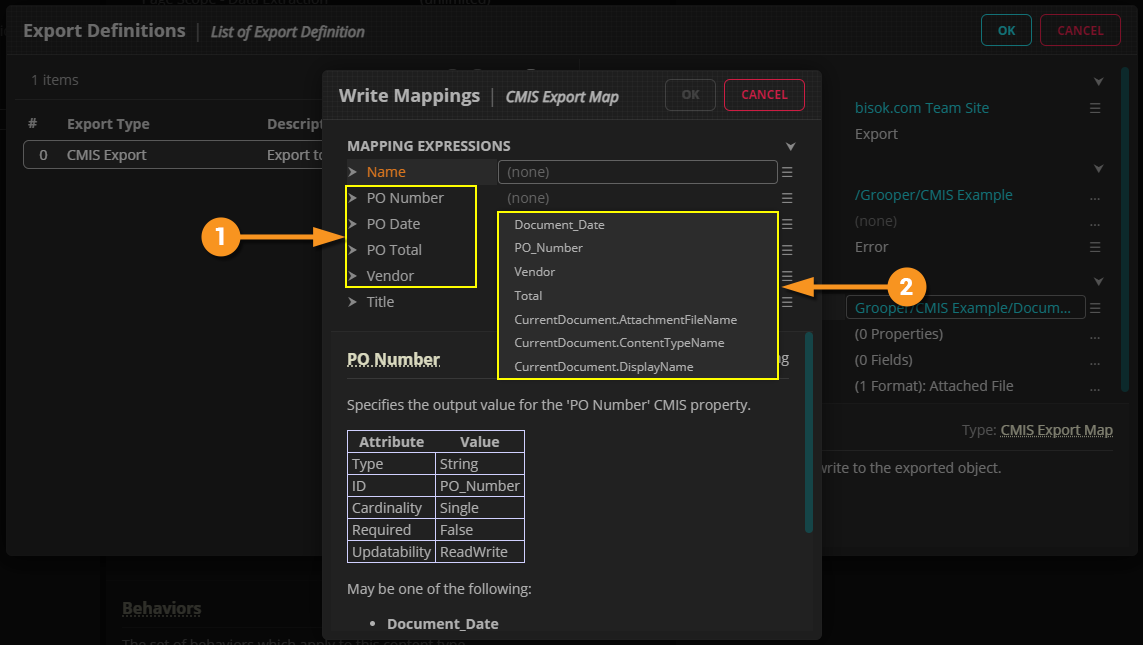Choose PO_Number in the dropdown list
Image resolution: width=1143 pixels, height=645 pixels.
[x=548, y=248]
